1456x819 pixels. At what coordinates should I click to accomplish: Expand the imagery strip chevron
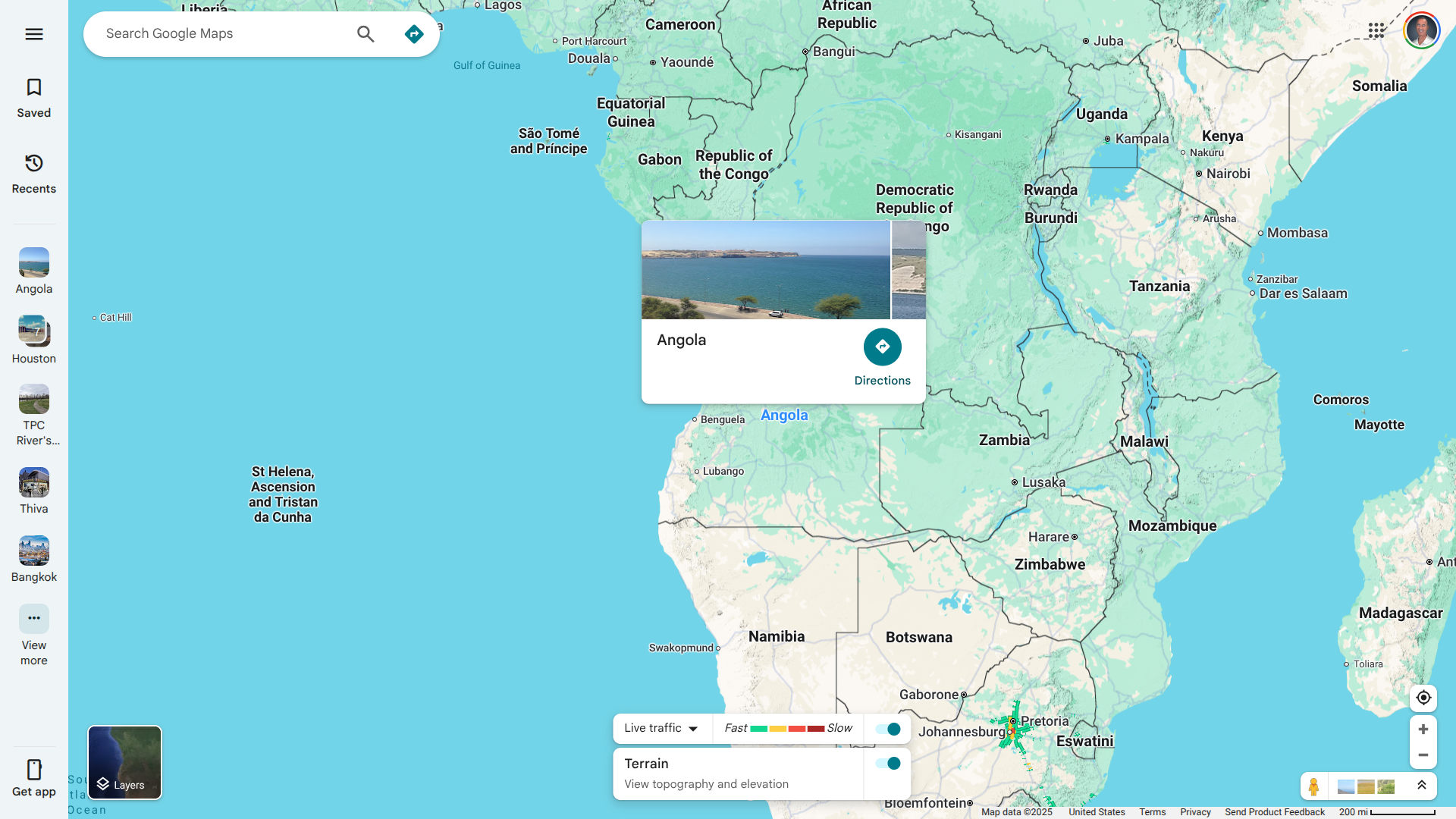[1421, 786]
